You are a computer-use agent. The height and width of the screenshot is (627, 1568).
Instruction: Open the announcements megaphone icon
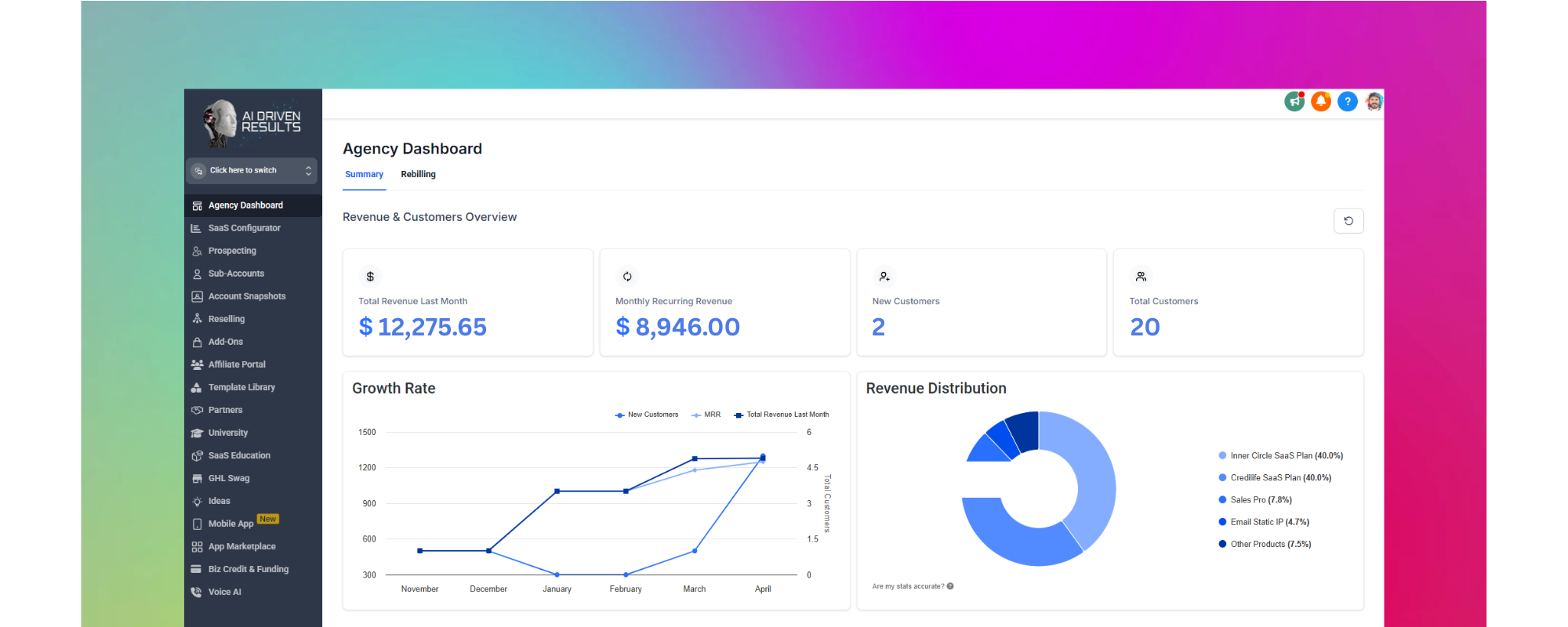[1294, 101]
